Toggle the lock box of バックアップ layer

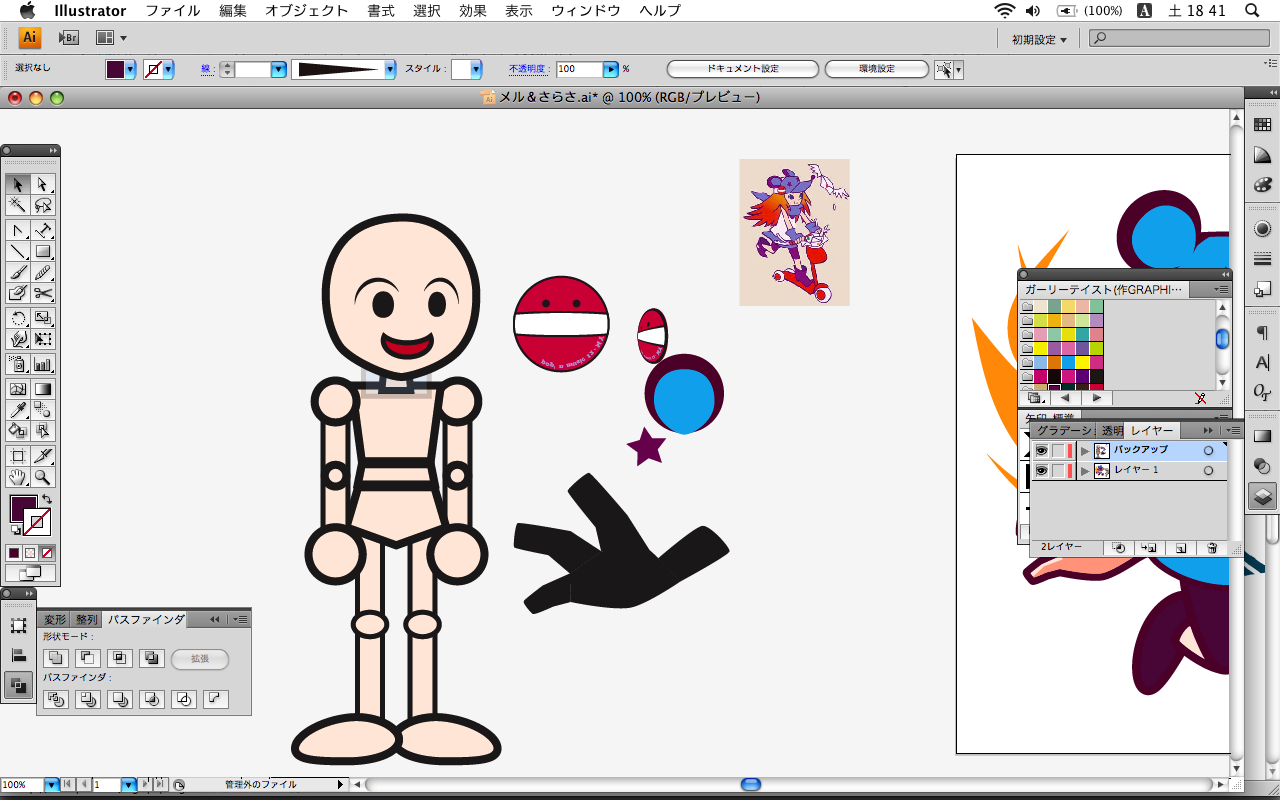(1058, 451)
